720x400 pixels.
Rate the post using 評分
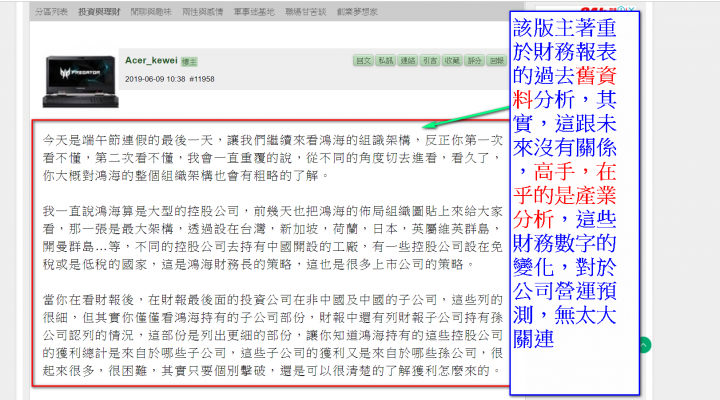click(x=474, y=61)
